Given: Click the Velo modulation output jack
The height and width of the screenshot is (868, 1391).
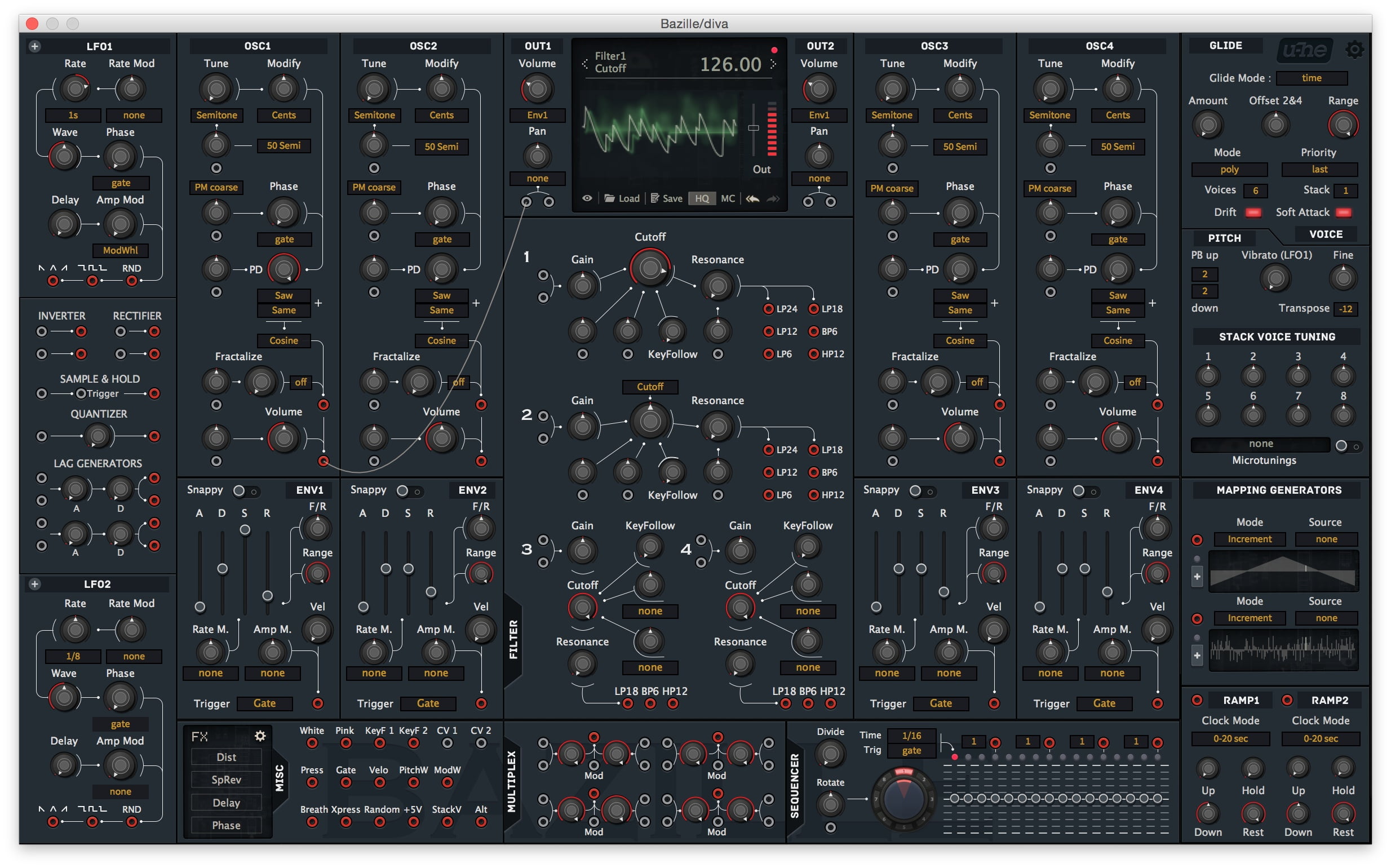Looking at the screenshot, I should tap(379, 782).
